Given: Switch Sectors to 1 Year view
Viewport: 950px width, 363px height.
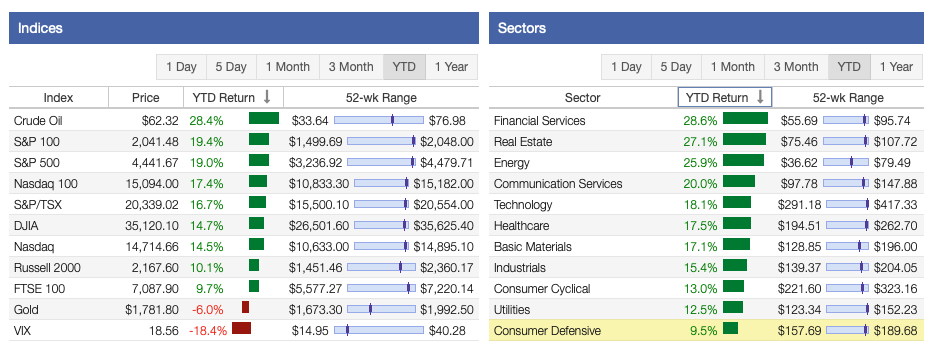Looking at the screenshot, I should click(896, 67).
